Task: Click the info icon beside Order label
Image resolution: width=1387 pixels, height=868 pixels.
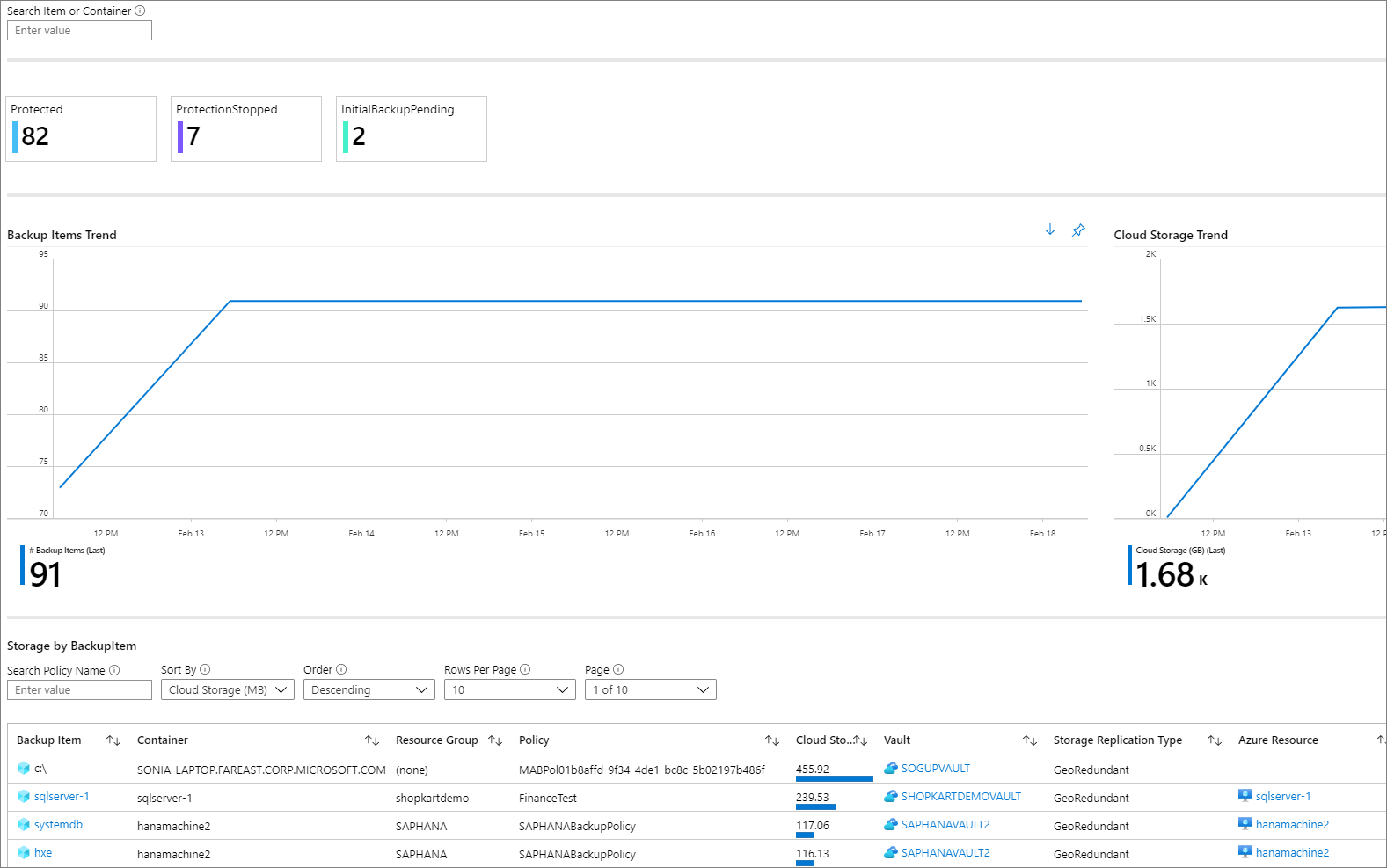Action: (341, 669)
